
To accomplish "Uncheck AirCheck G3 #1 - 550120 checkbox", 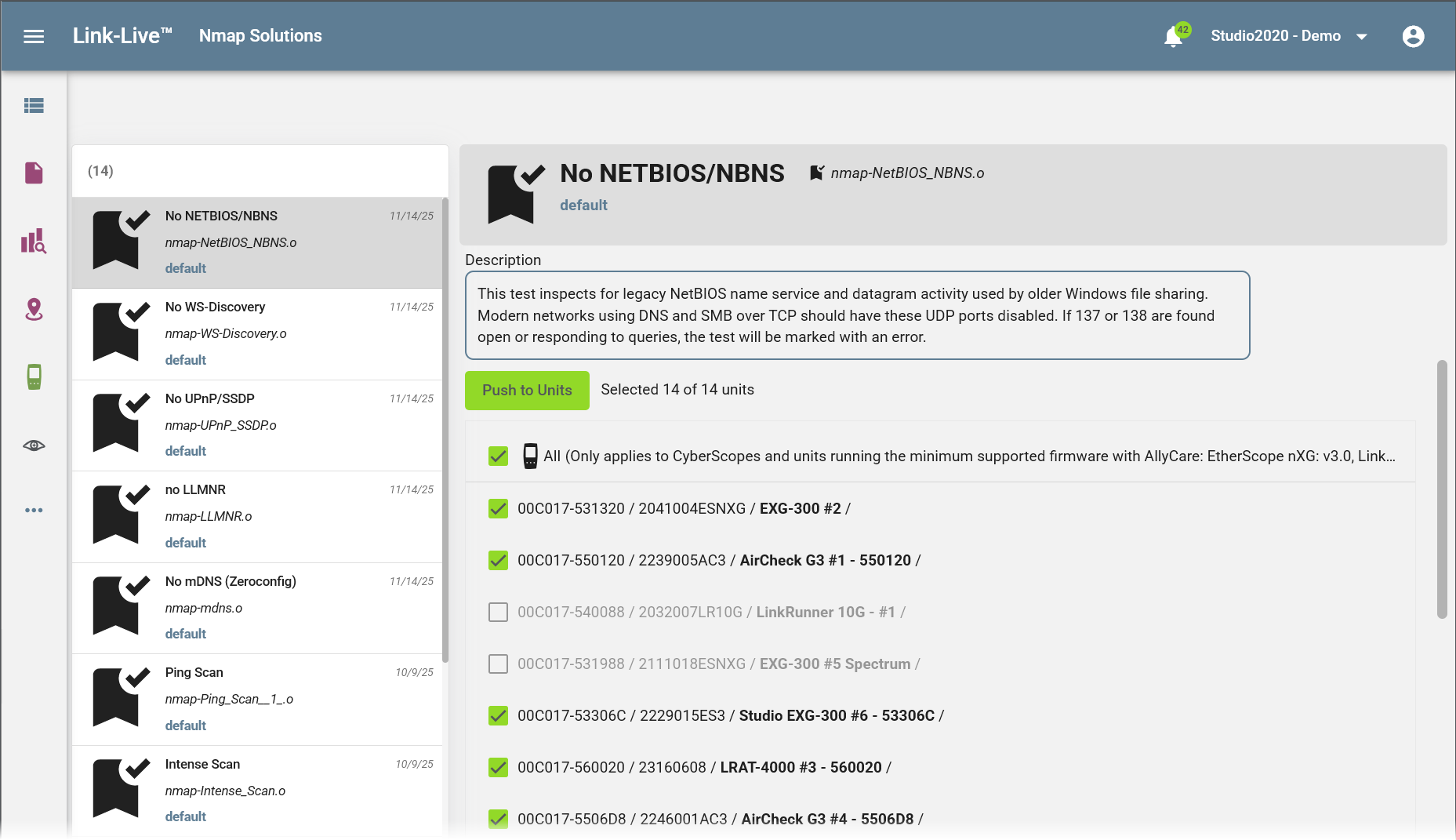I will tap(498, 560).
